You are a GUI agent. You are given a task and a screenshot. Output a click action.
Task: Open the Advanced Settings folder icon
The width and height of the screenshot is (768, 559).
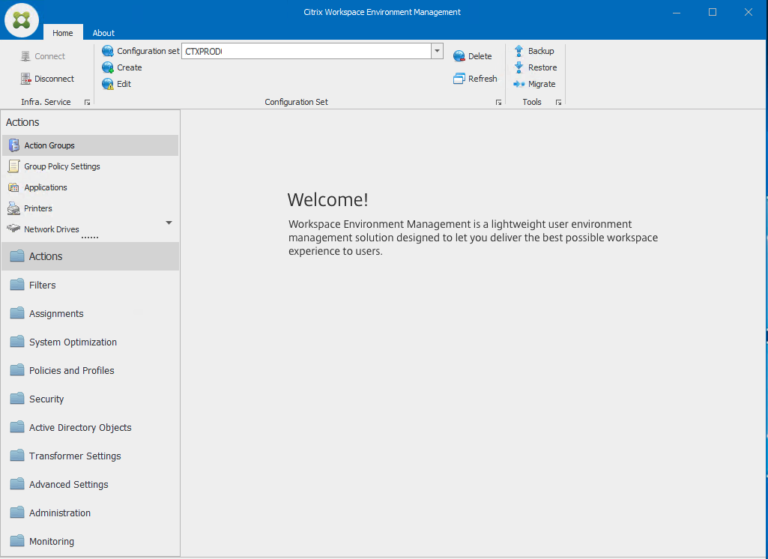coord(17,484)
